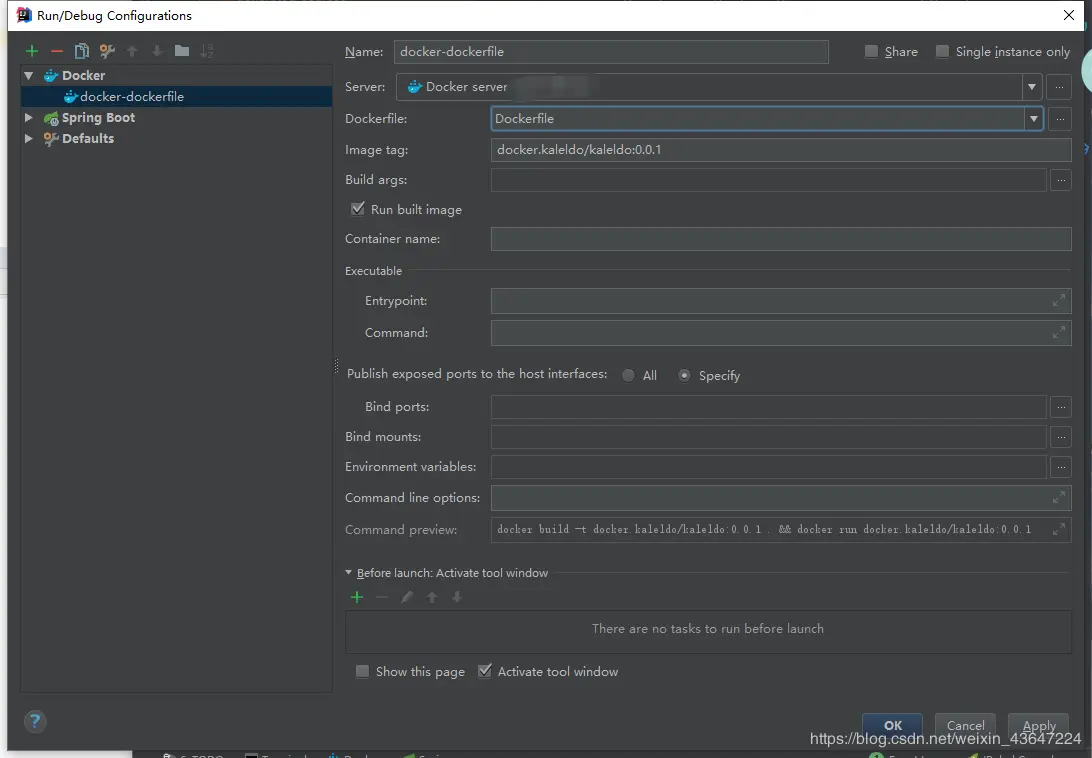Viewport: 1092px width, 758px height.
Task: Create new configuration folder
Action: tap(182, 51)
